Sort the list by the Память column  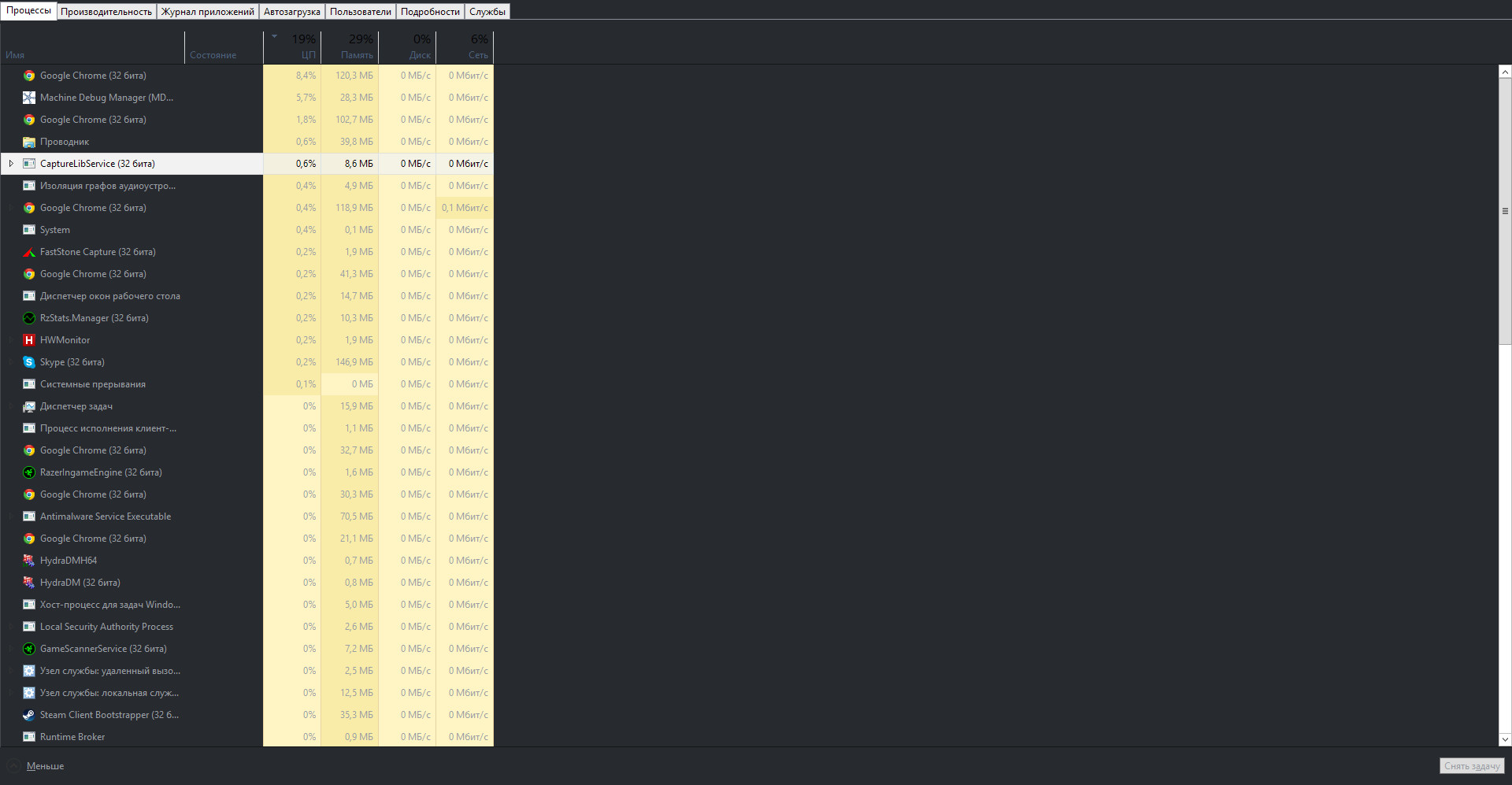(x=350, y=47)
